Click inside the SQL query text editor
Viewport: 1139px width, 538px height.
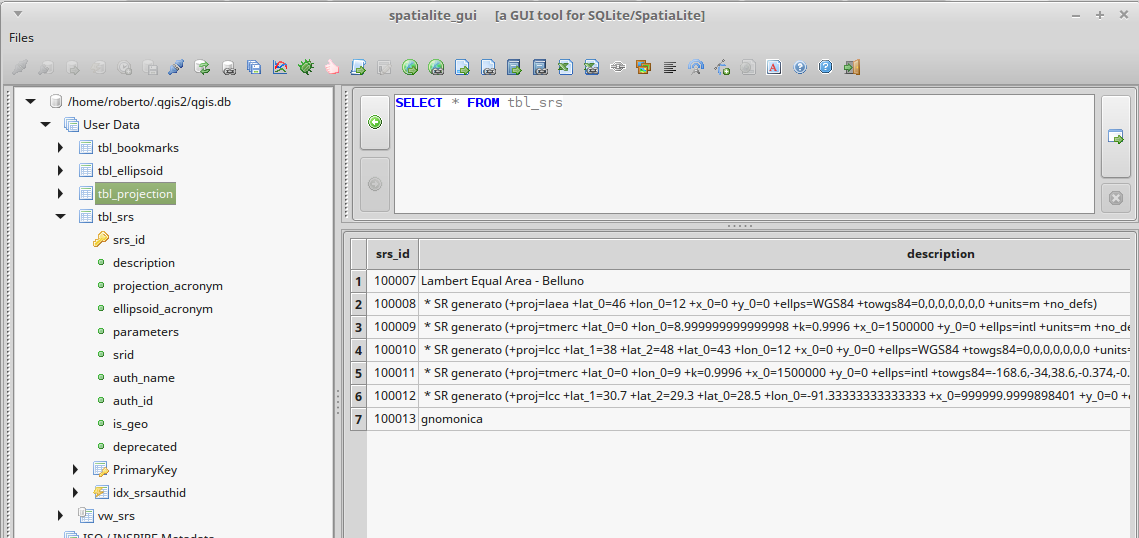coord(744,154)
